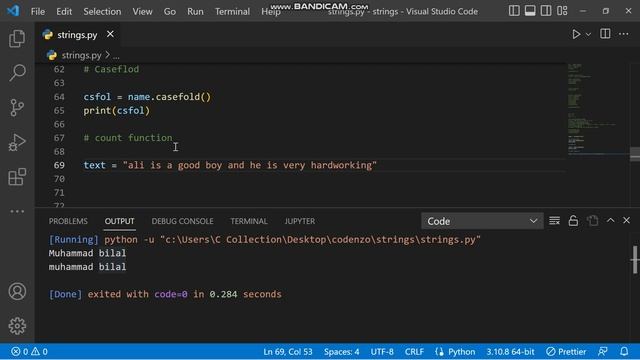
Task: Click the breadcrumb ellipsis segment
Action: click(x=116, y=56)
